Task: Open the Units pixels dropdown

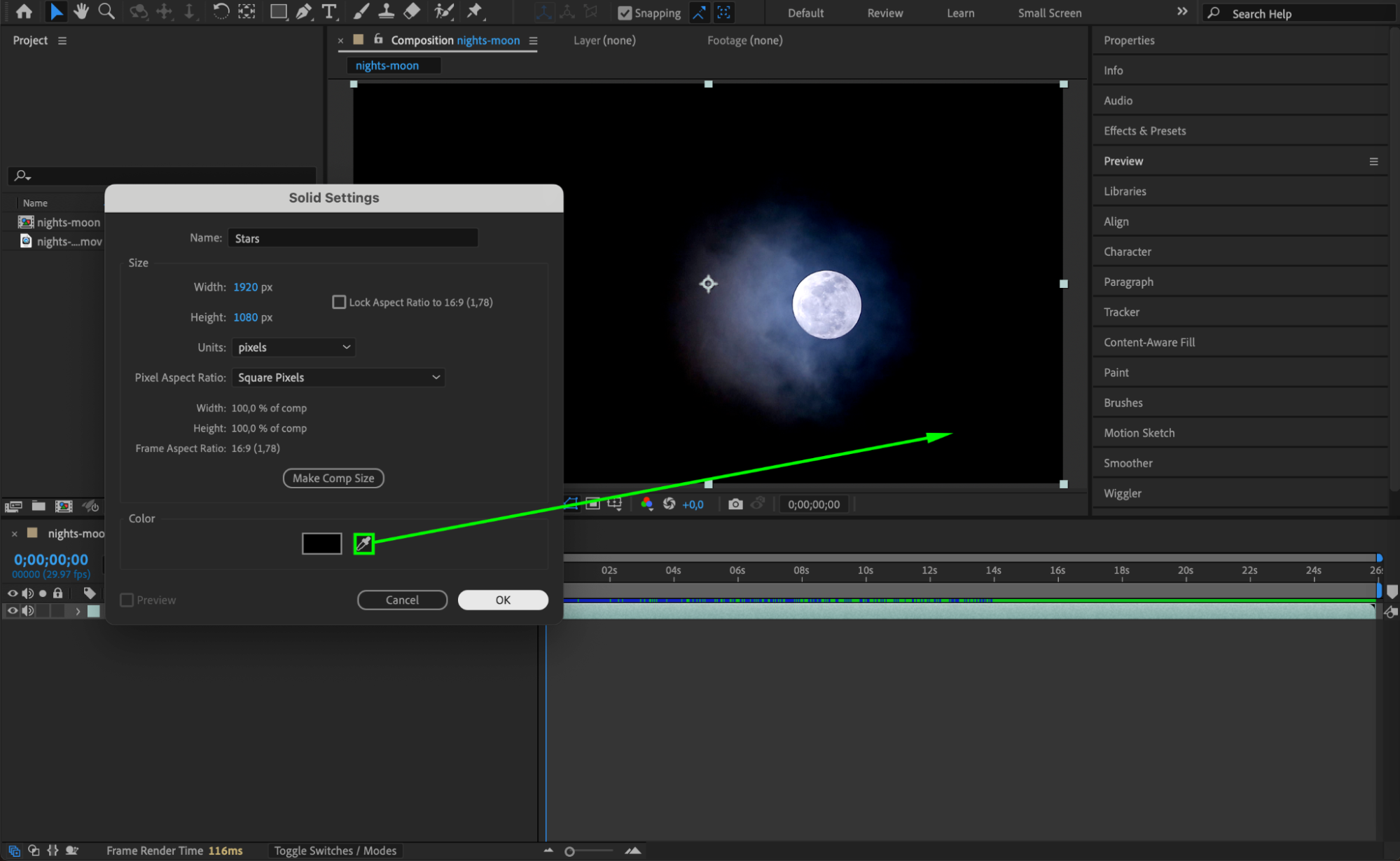Action: pos(293,347)
